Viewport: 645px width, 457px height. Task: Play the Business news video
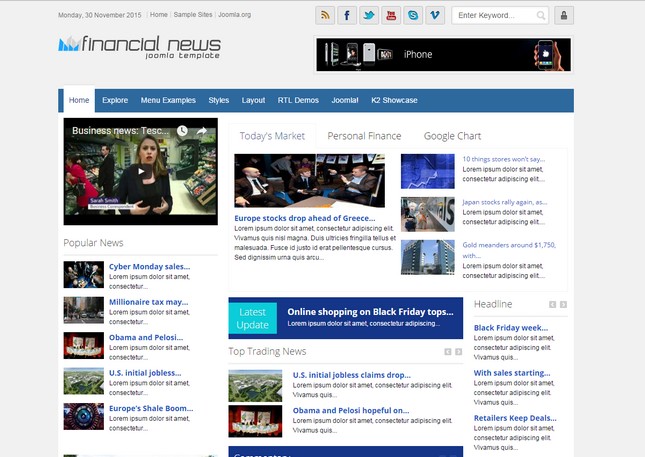[x=141, y=171]
